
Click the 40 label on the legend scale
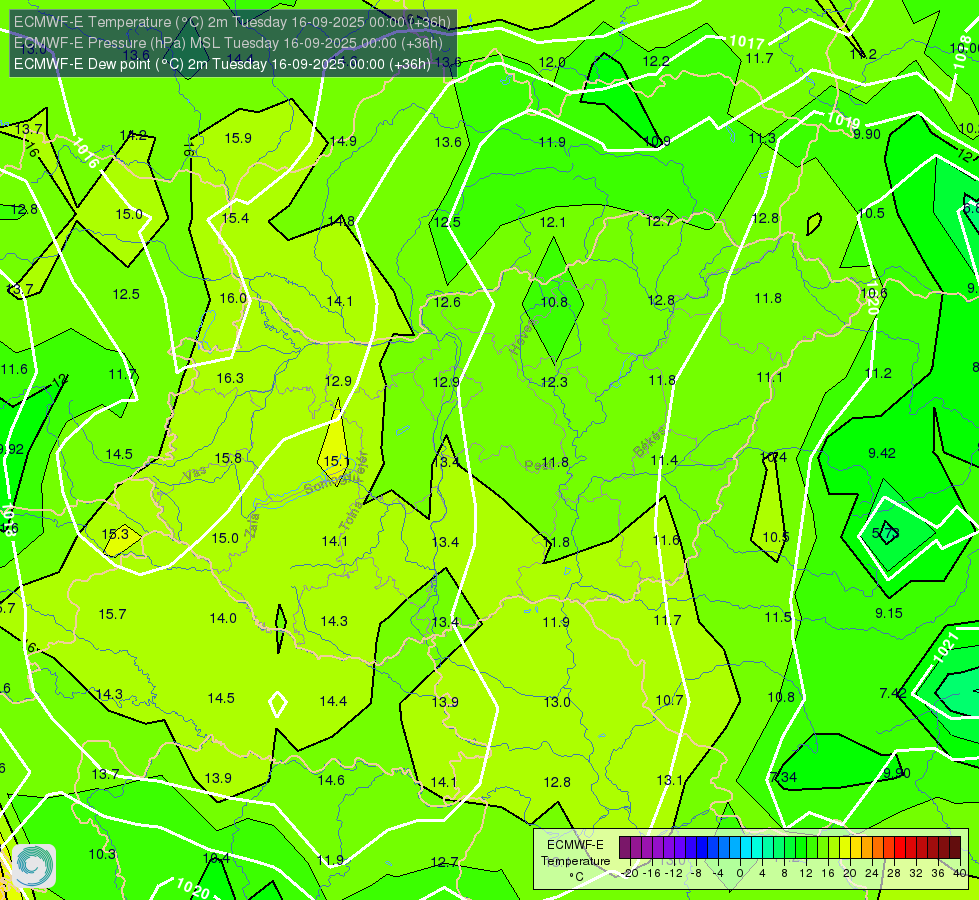tap(960, 873)
